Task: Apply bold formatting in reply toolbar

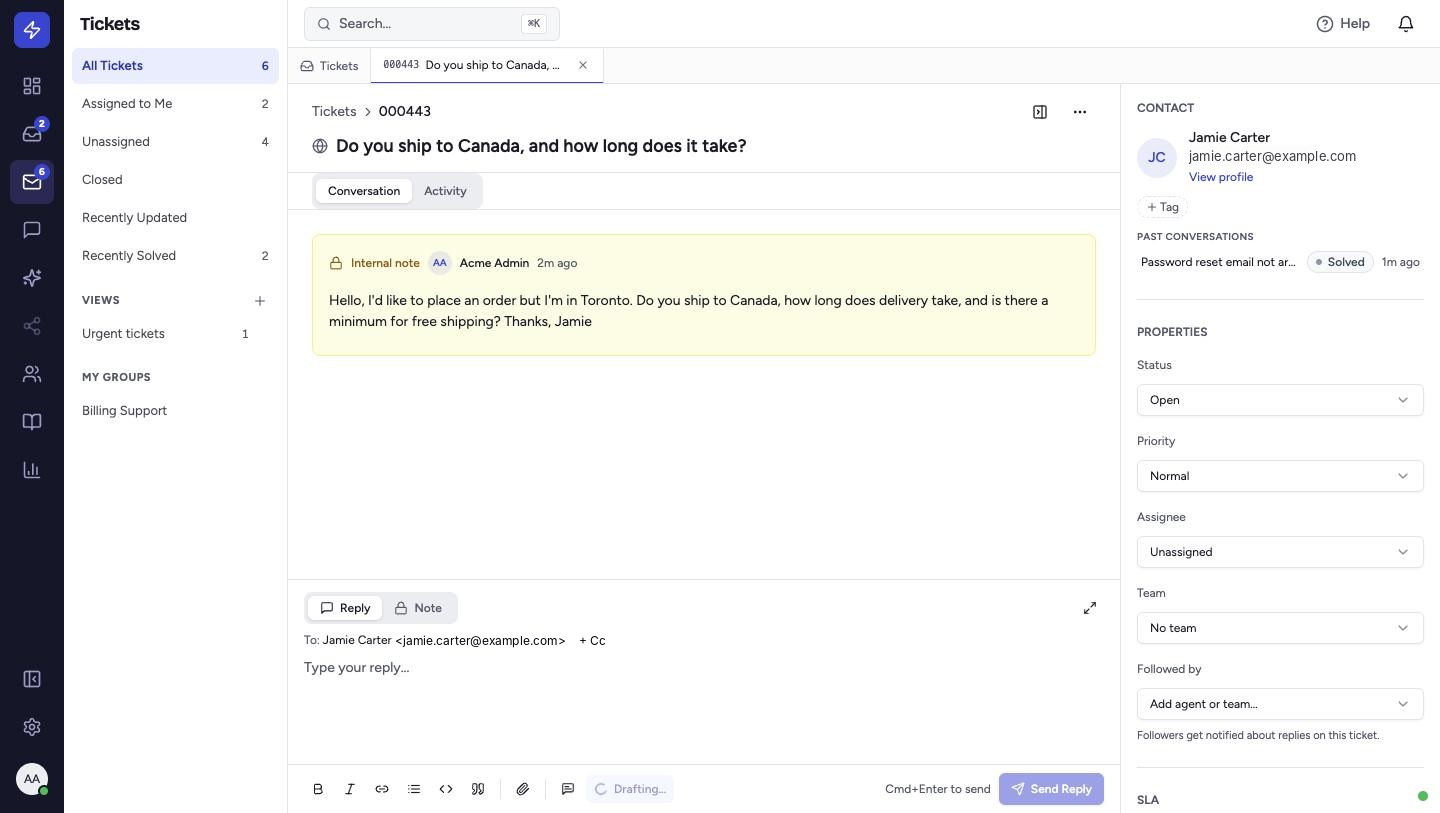Action: tap(318, 789)
